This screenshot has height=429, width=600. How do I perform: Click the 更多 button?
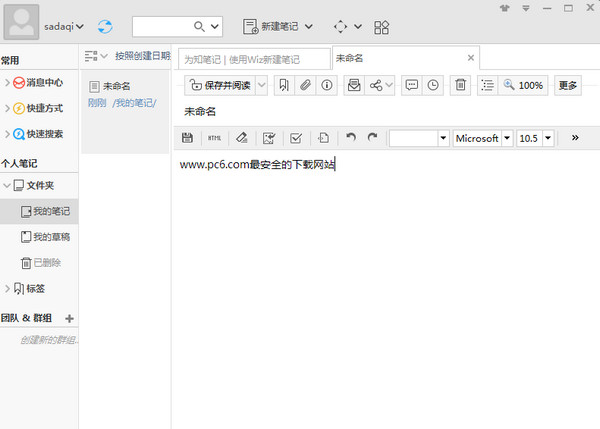568,86
